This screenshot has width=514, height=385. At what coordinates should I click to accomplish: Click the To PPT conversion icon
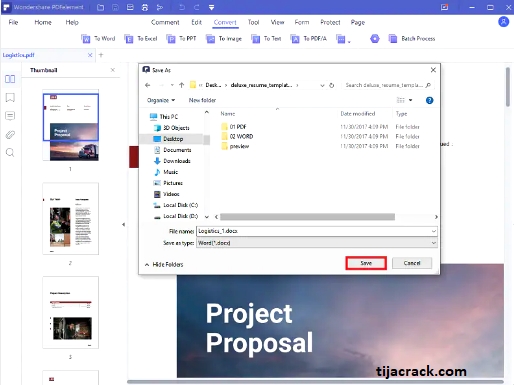point(171,39)
